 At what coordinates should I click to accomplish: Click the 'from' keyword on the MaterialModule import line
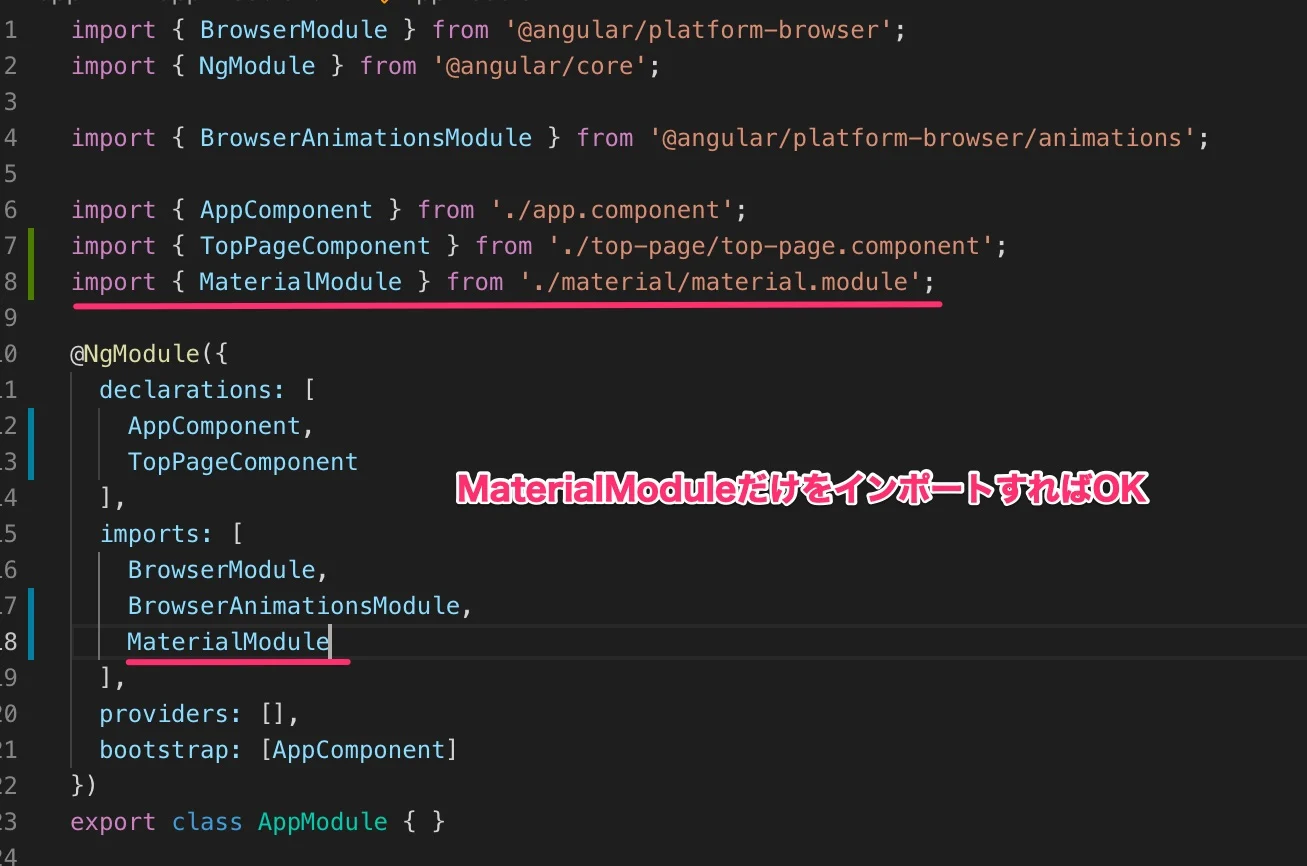(475, 282)
